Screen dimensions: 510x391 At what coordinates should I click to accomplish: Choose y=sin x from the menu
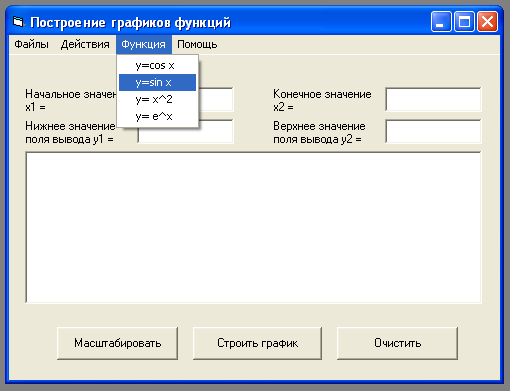157,82
